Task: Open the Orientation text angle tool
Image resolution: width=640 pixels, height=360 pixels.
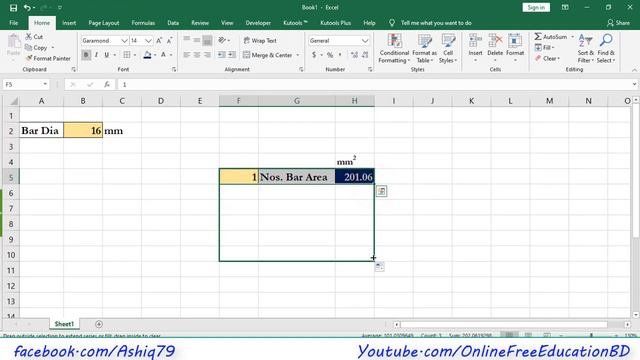Action: coord(222,40)
